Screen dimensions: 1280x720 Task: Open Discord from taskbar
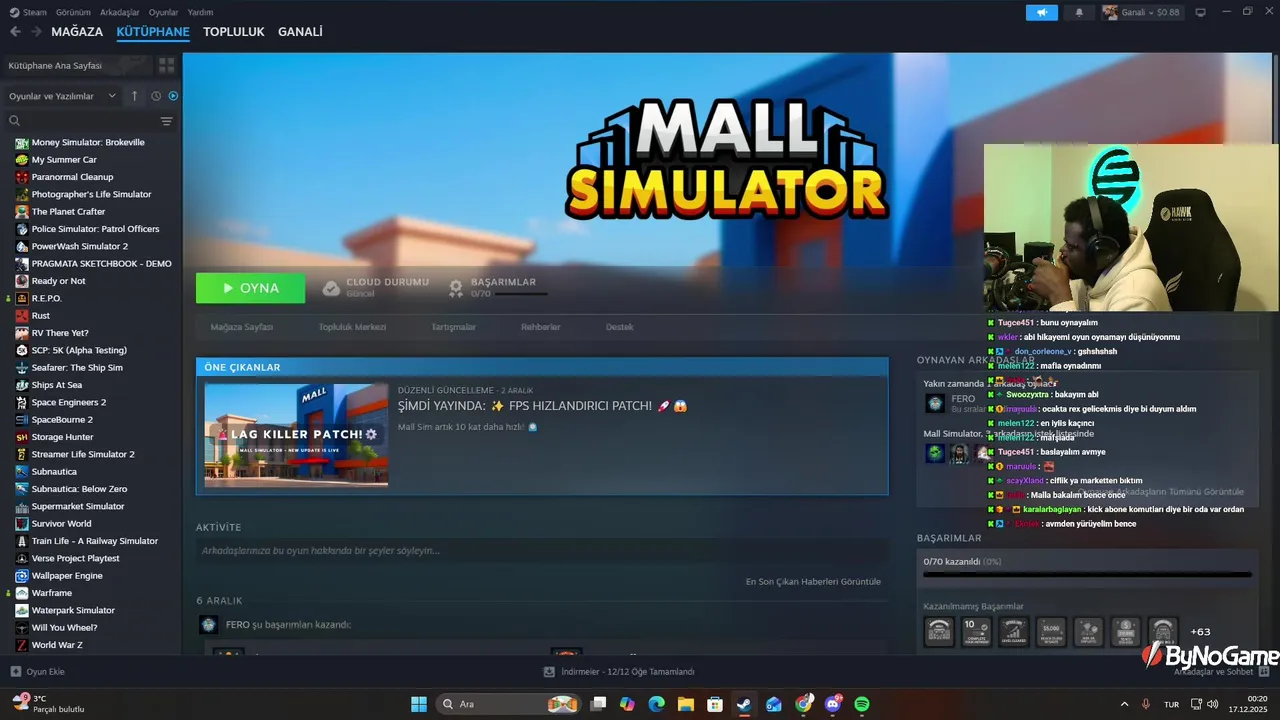tap(833, 704)
